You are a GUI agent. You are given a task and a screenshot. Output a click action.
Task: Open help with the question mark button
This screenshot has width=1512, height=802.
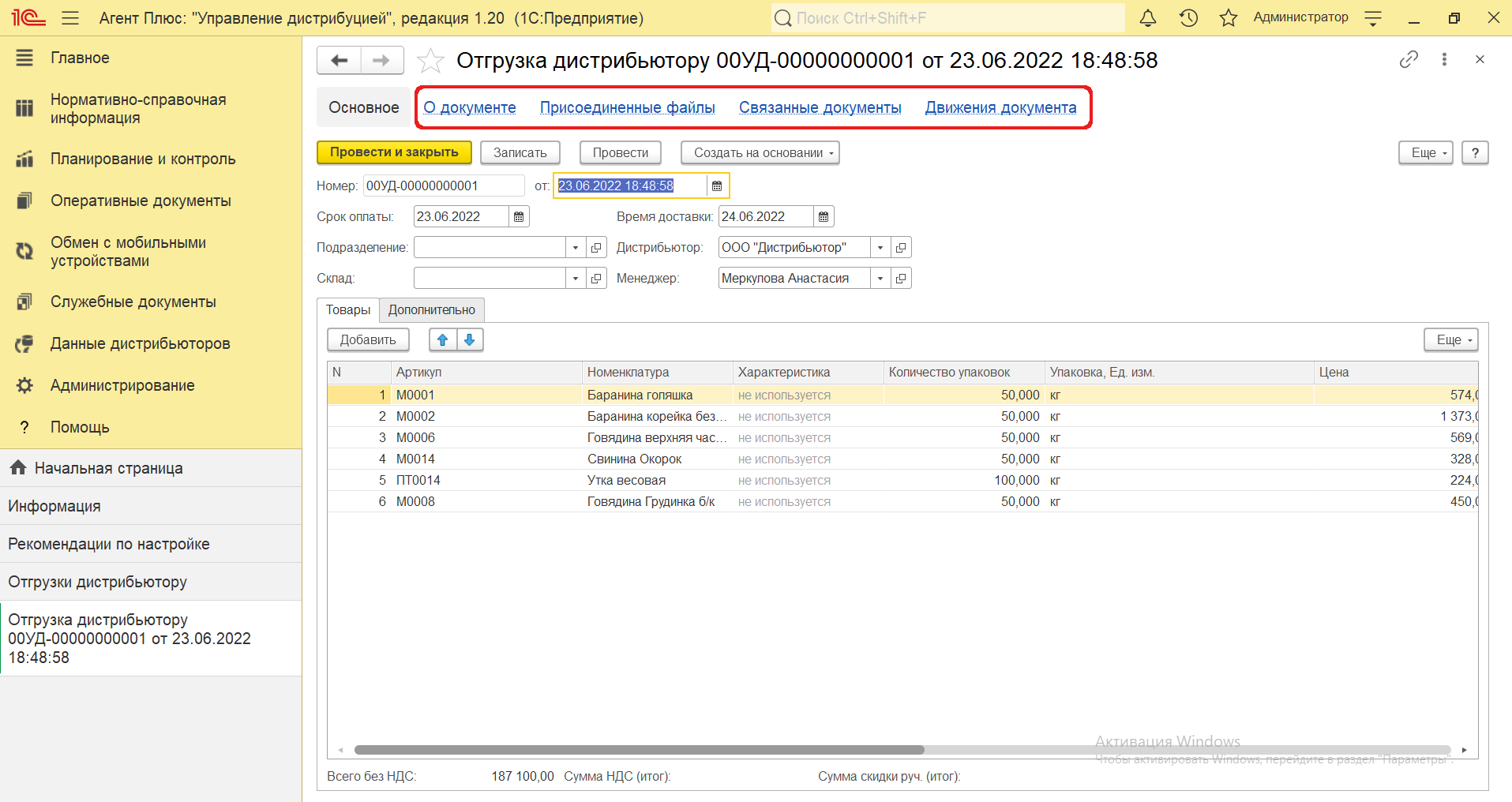1475,152
